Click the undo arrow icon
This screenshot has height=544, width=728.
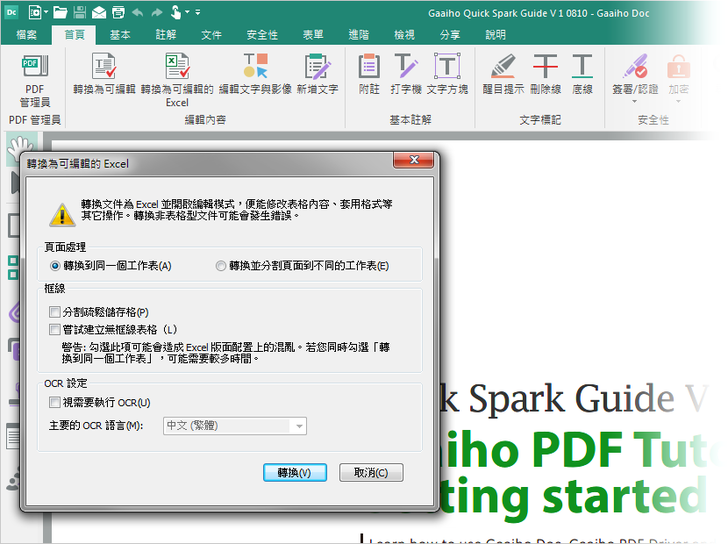(137, 13)
